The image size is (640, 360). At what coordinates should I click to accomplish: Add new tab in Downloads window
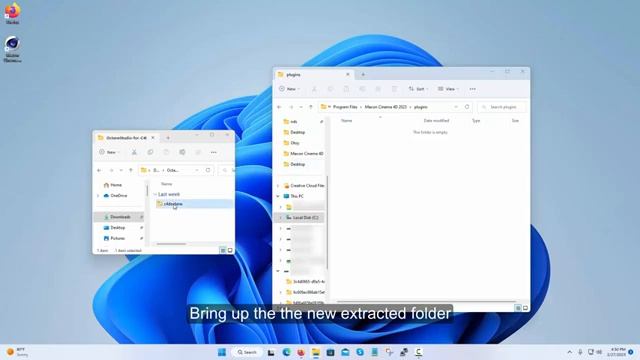[x=168, y=138]
